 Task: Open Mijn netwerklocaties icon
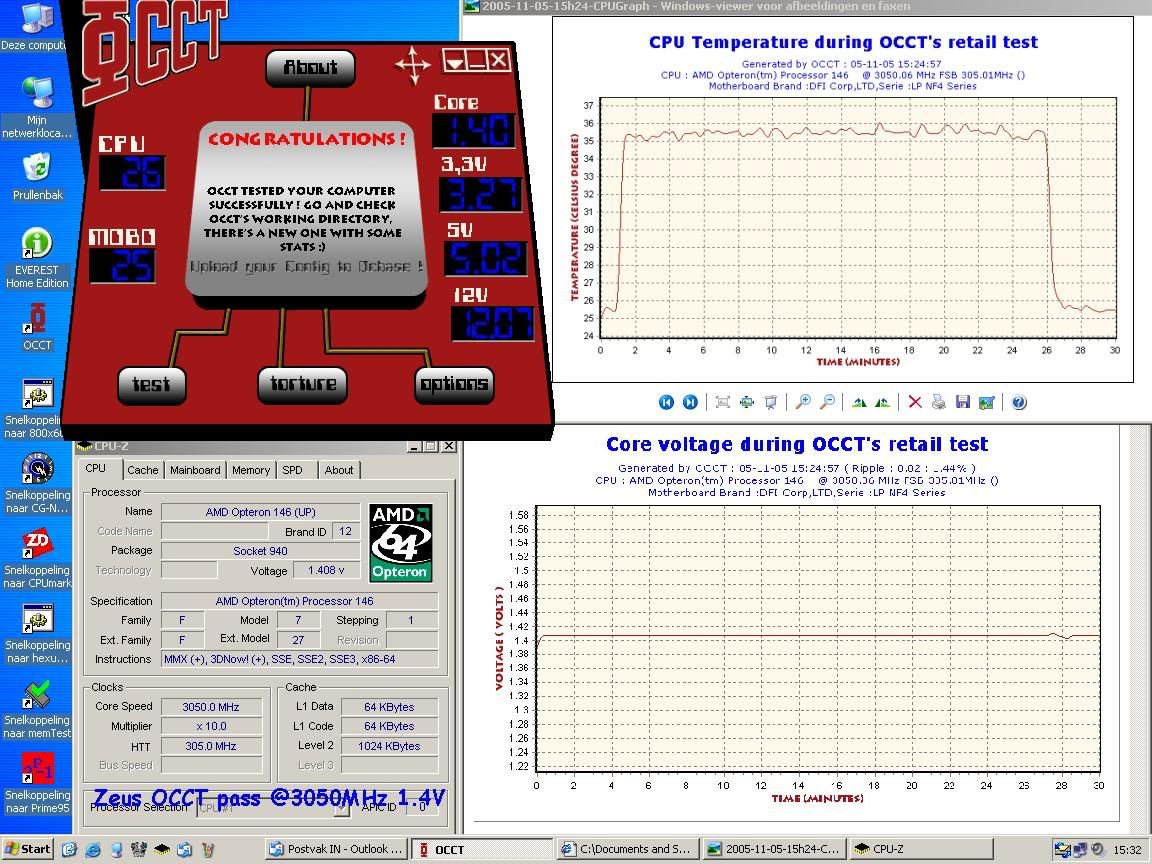pyautogui.click(x=37, y=107)
